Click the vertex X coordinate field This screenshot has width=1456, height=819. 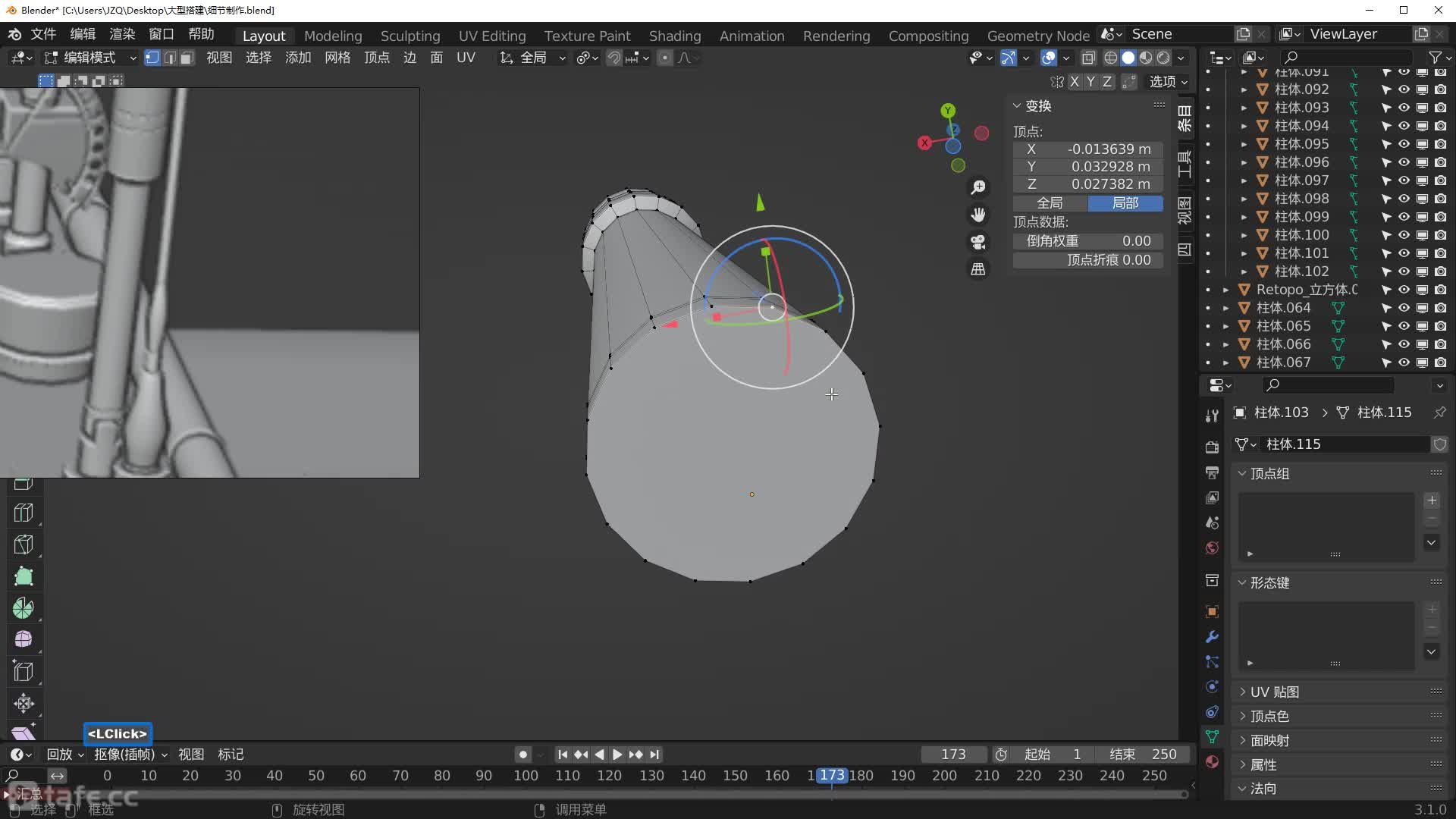point(1087,149)
